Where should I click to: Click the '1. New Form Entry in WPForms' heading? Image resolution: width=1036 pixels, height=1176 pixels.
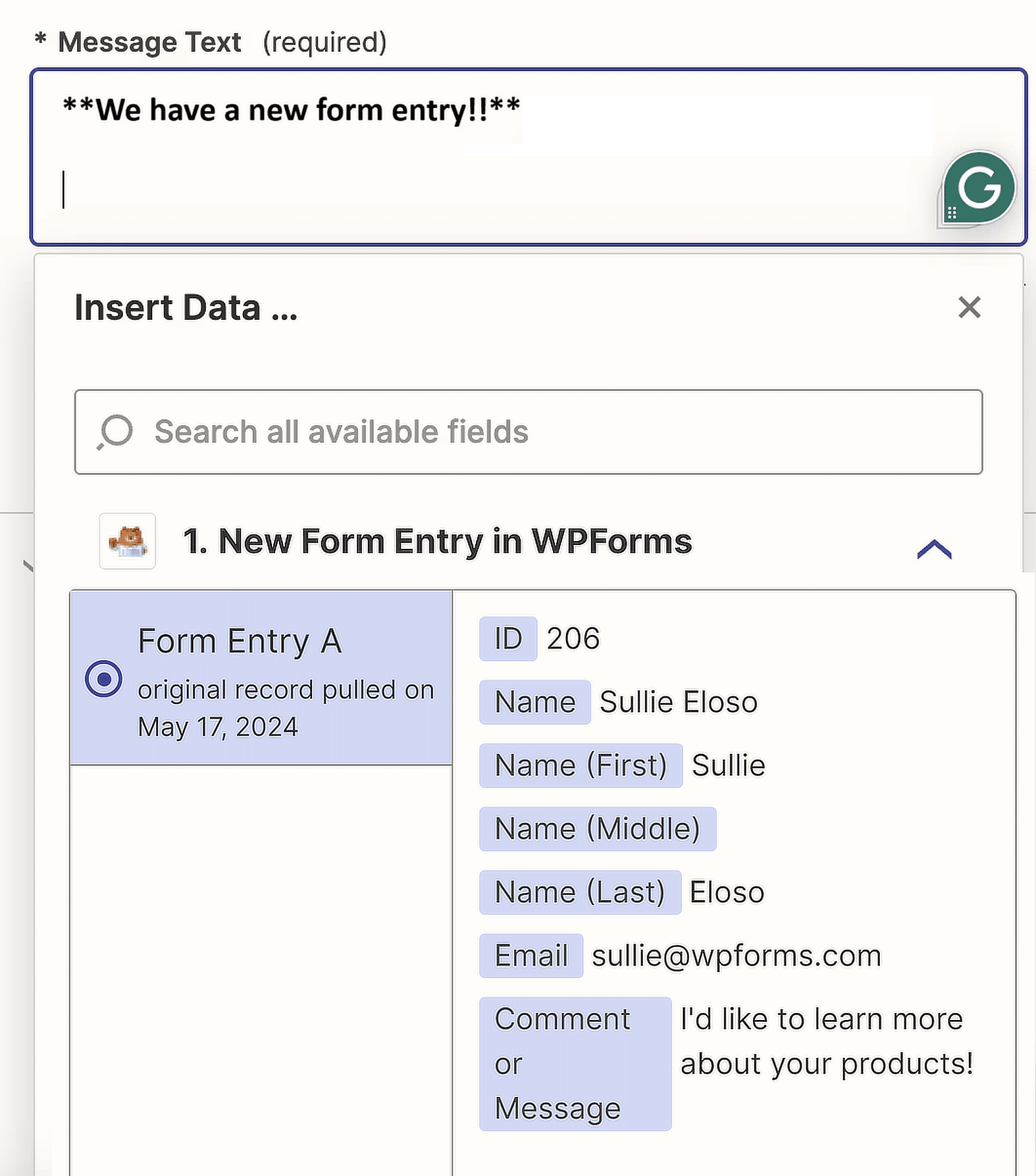[x=438, y=541]
